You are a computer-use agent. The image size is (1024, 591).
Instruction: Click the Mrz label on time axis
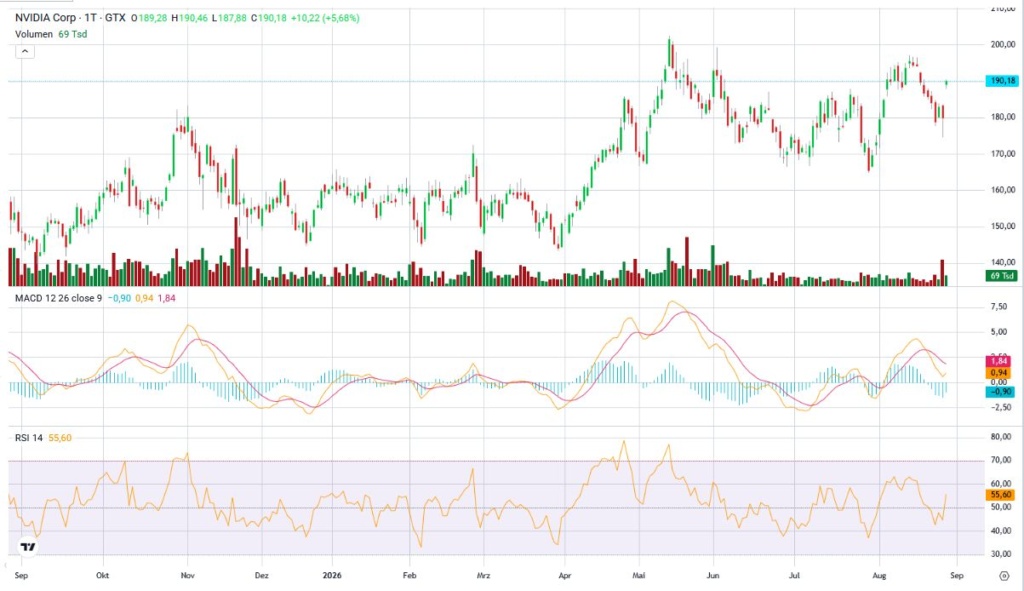coord(483,575)
